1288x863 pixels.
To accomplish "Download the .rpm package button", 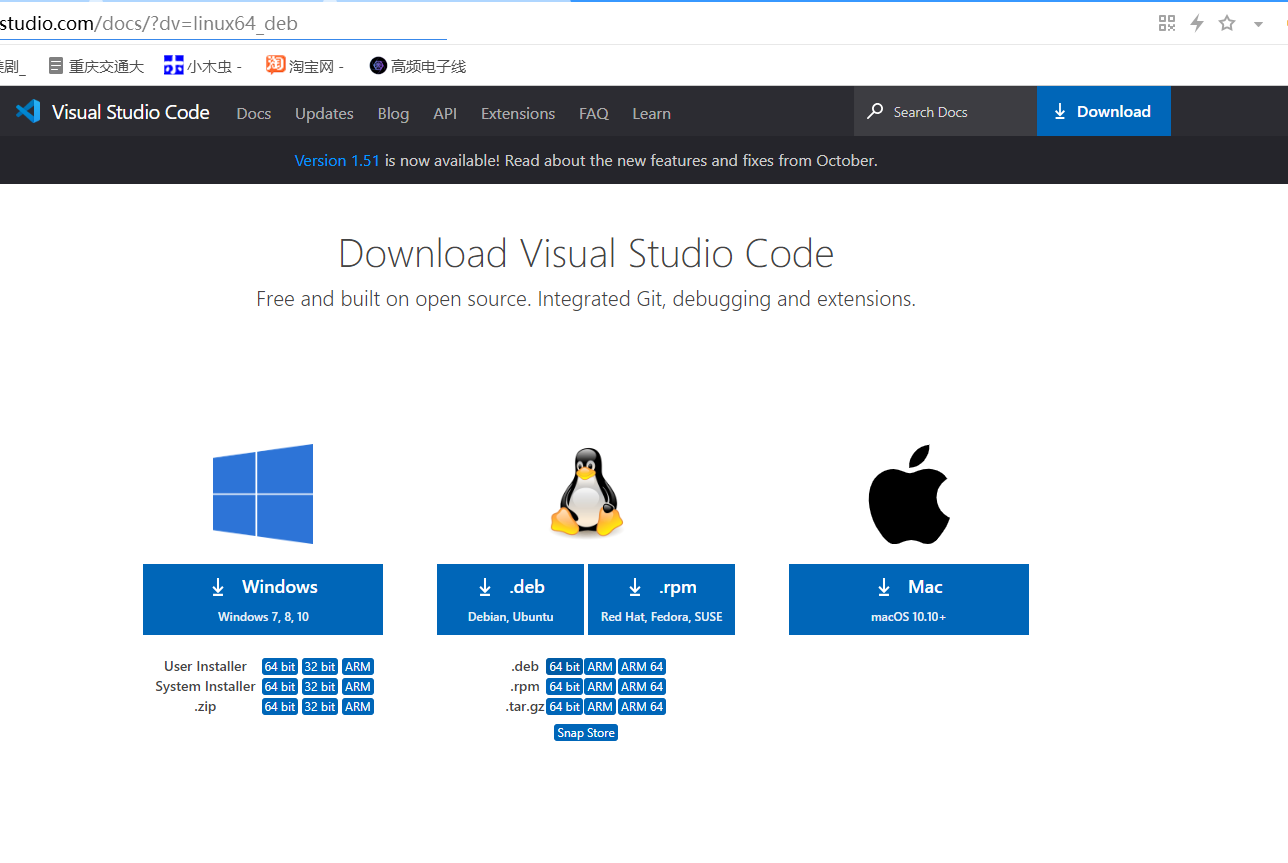I will coord(661,599).
